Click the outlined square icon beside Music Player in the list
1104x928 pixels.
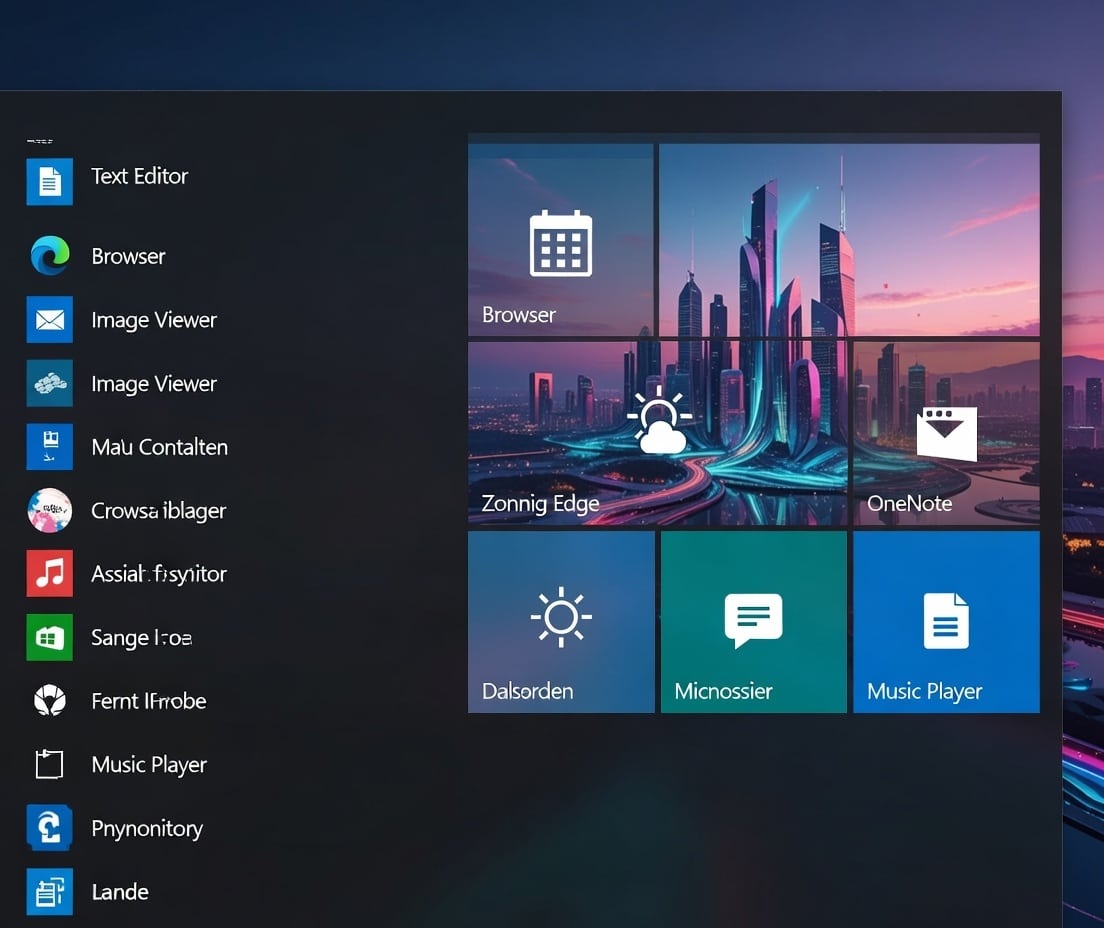point(49,764)
